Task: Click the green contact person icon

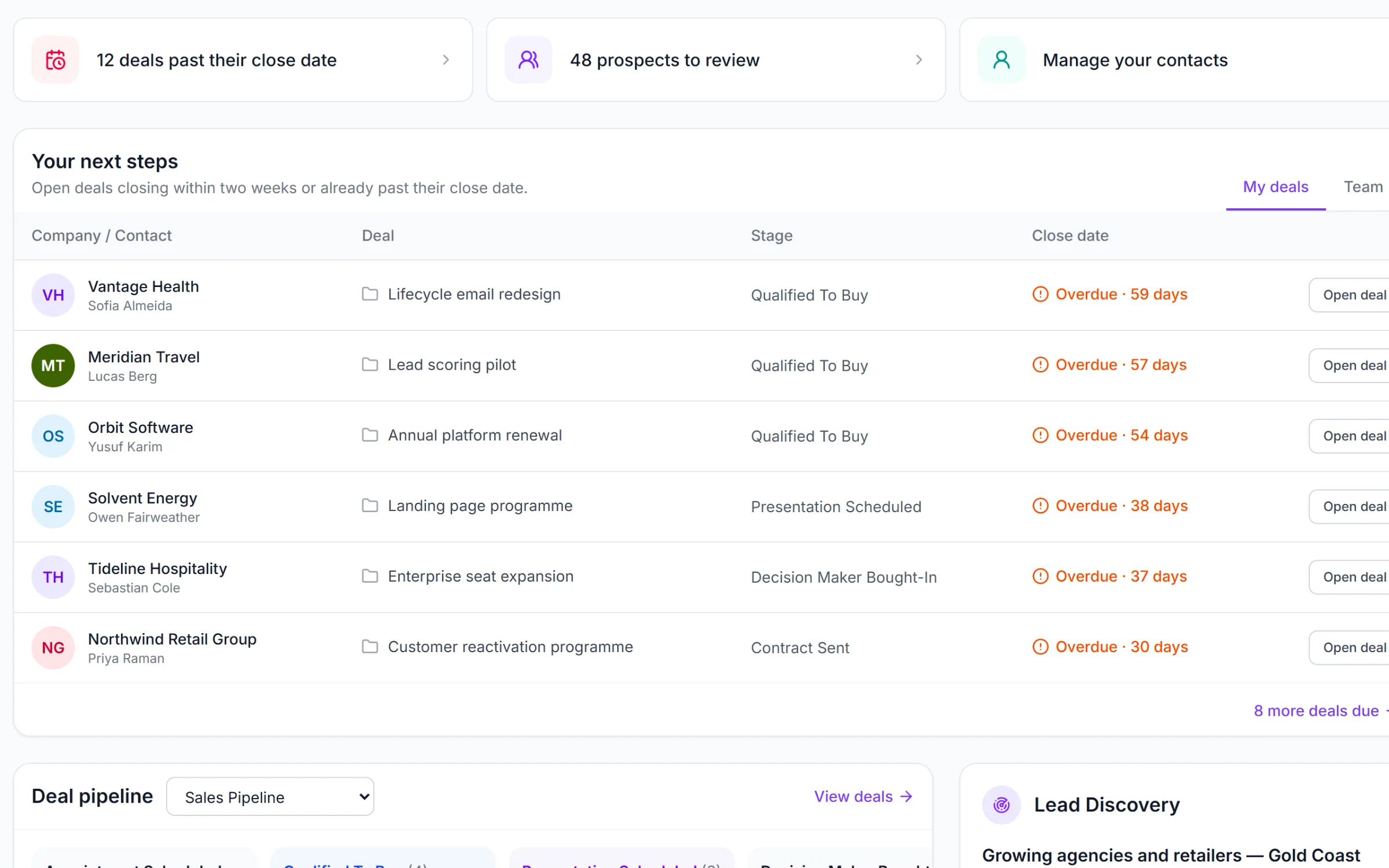Action: [x=1002, y=60]
